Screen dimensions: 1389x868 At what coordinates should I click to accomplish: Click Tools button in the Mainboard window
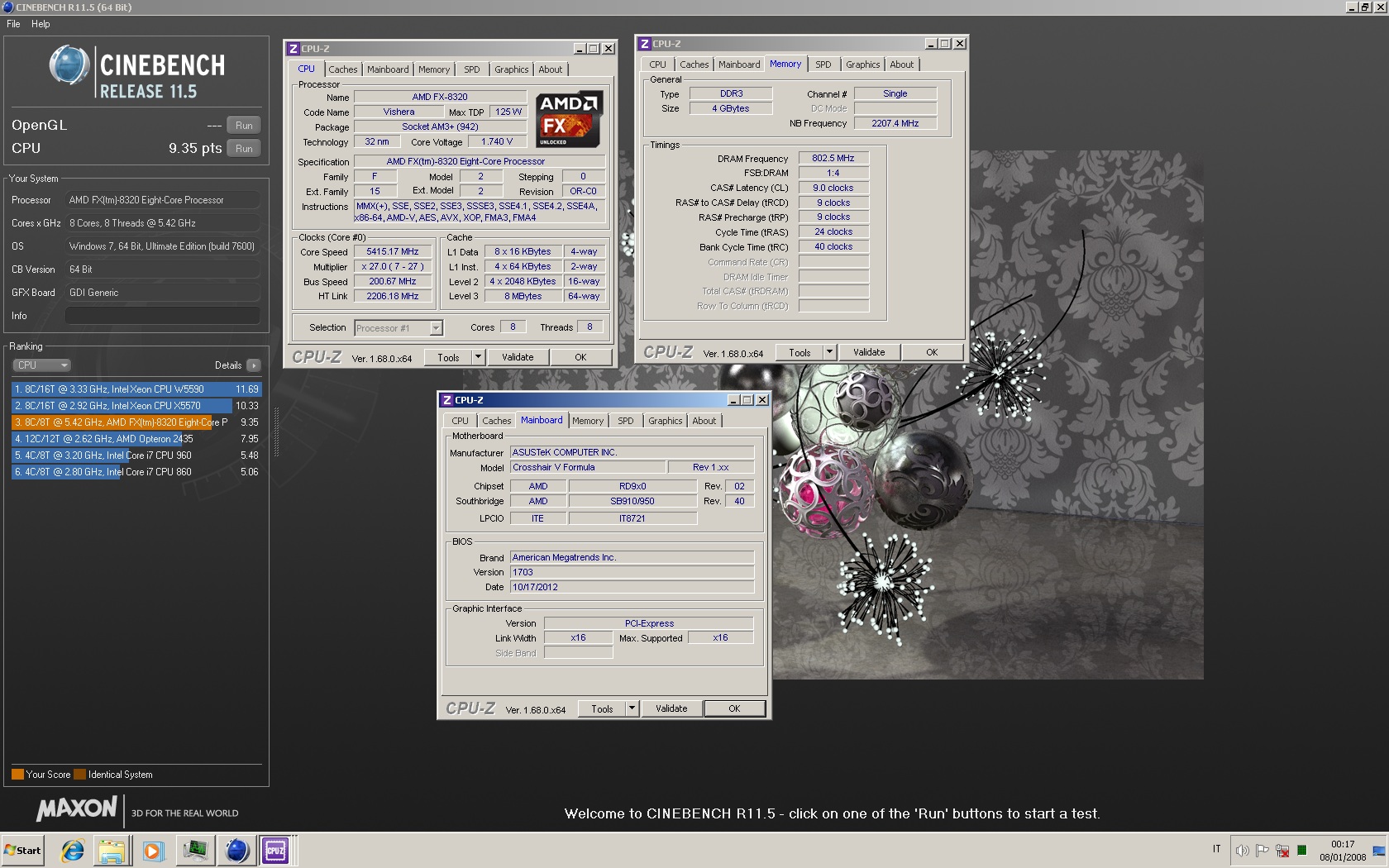pyautogui.click(x=603, y=708)
